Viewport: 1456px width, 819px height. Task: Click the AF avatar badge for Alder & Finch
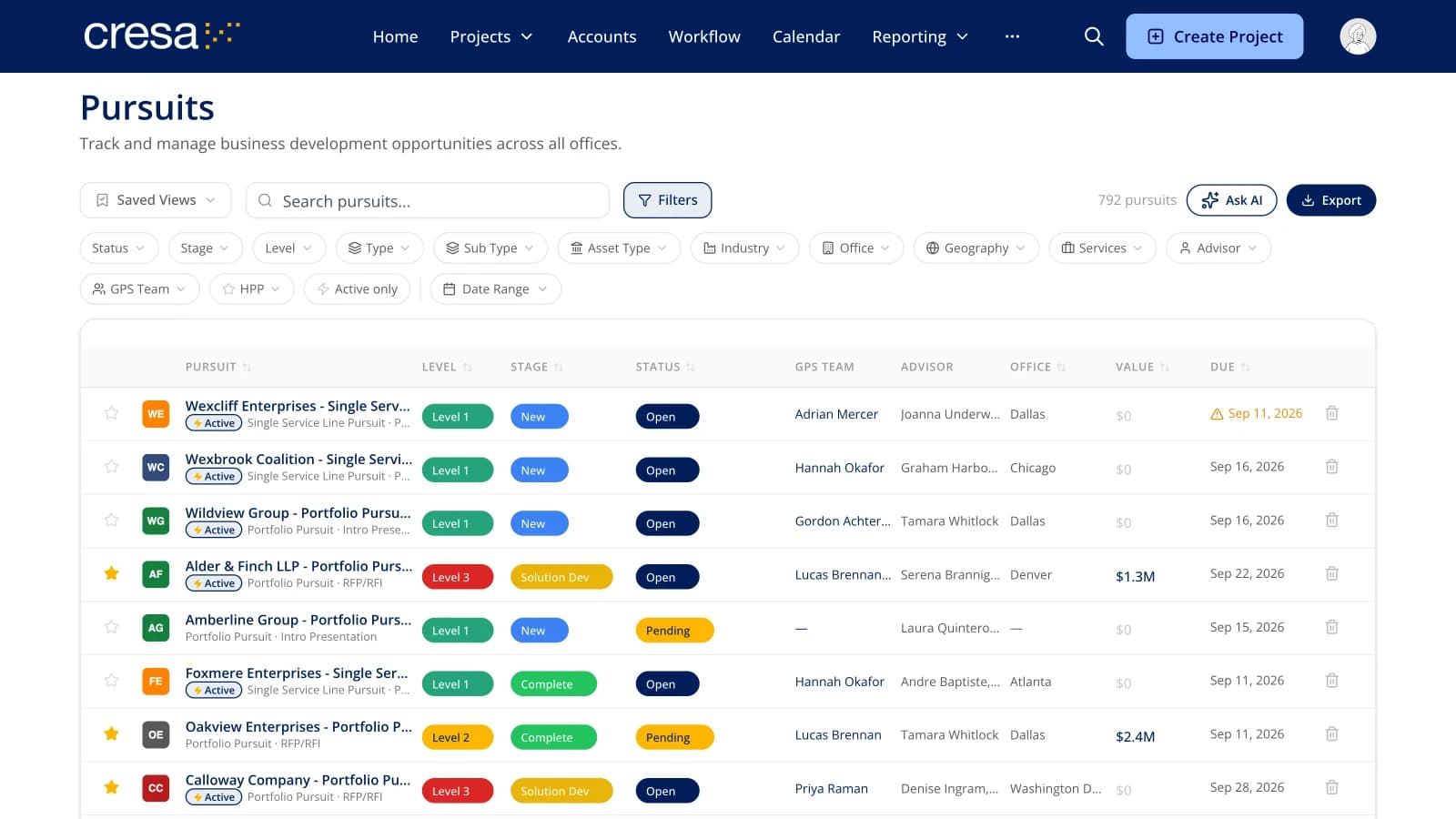tap(156, 574)
